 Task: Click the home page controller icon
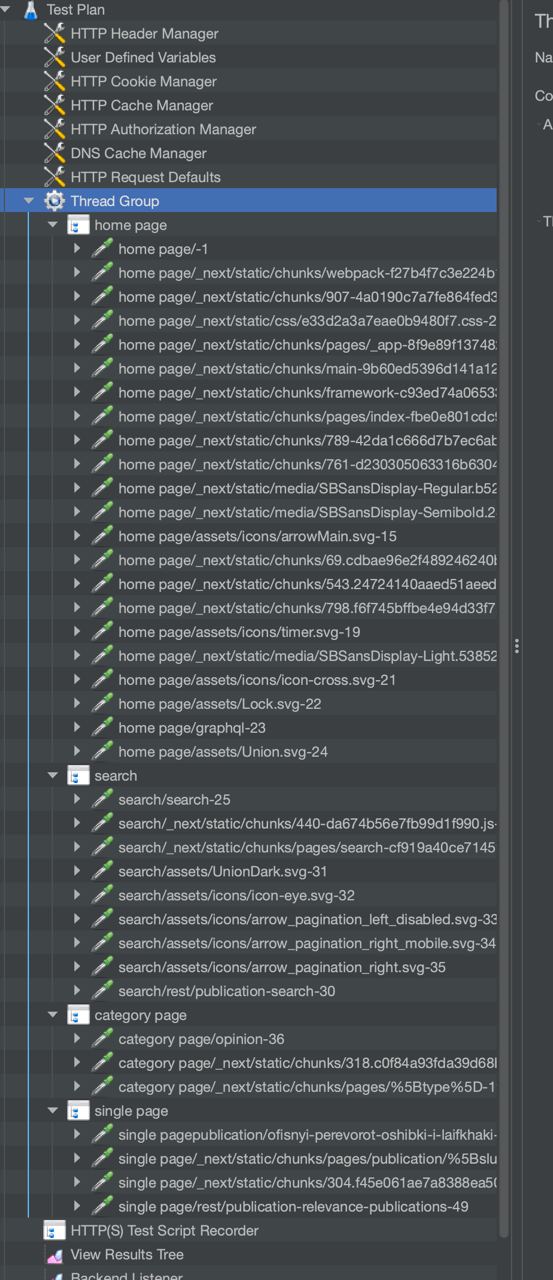(x=78, y=225)
